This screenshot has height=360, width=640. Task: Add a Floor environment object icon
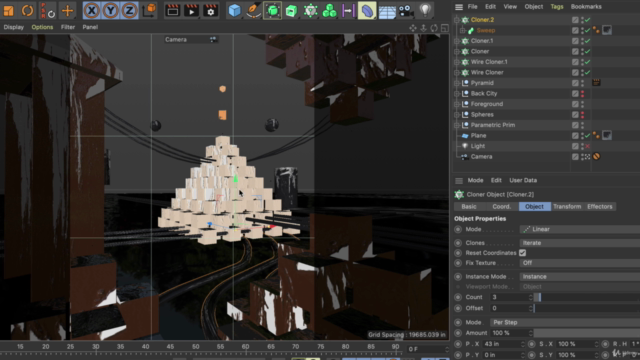(387, 11)
